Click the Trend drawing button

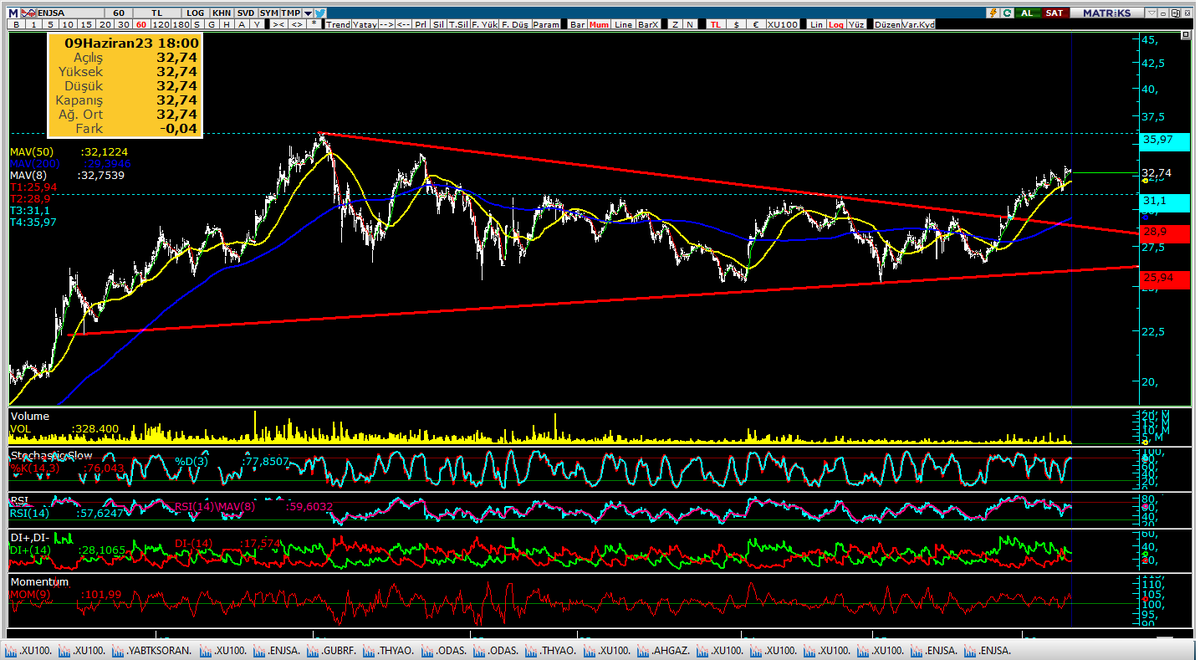click(338, 24)
